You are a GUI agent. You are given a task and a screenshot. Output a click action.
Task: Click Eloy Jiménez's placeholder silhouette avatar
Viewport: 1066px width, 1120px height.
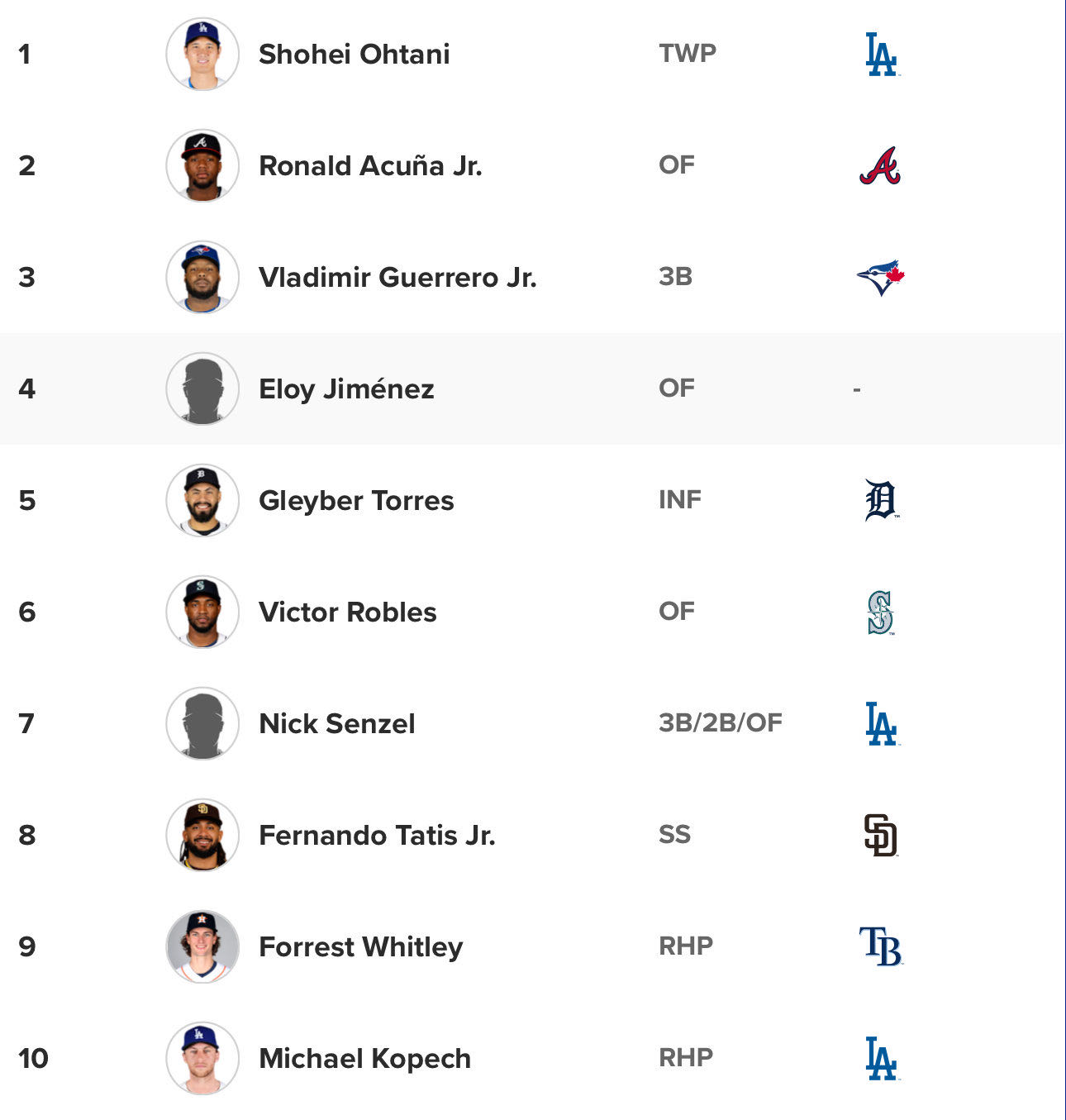(x=202, y=389)
